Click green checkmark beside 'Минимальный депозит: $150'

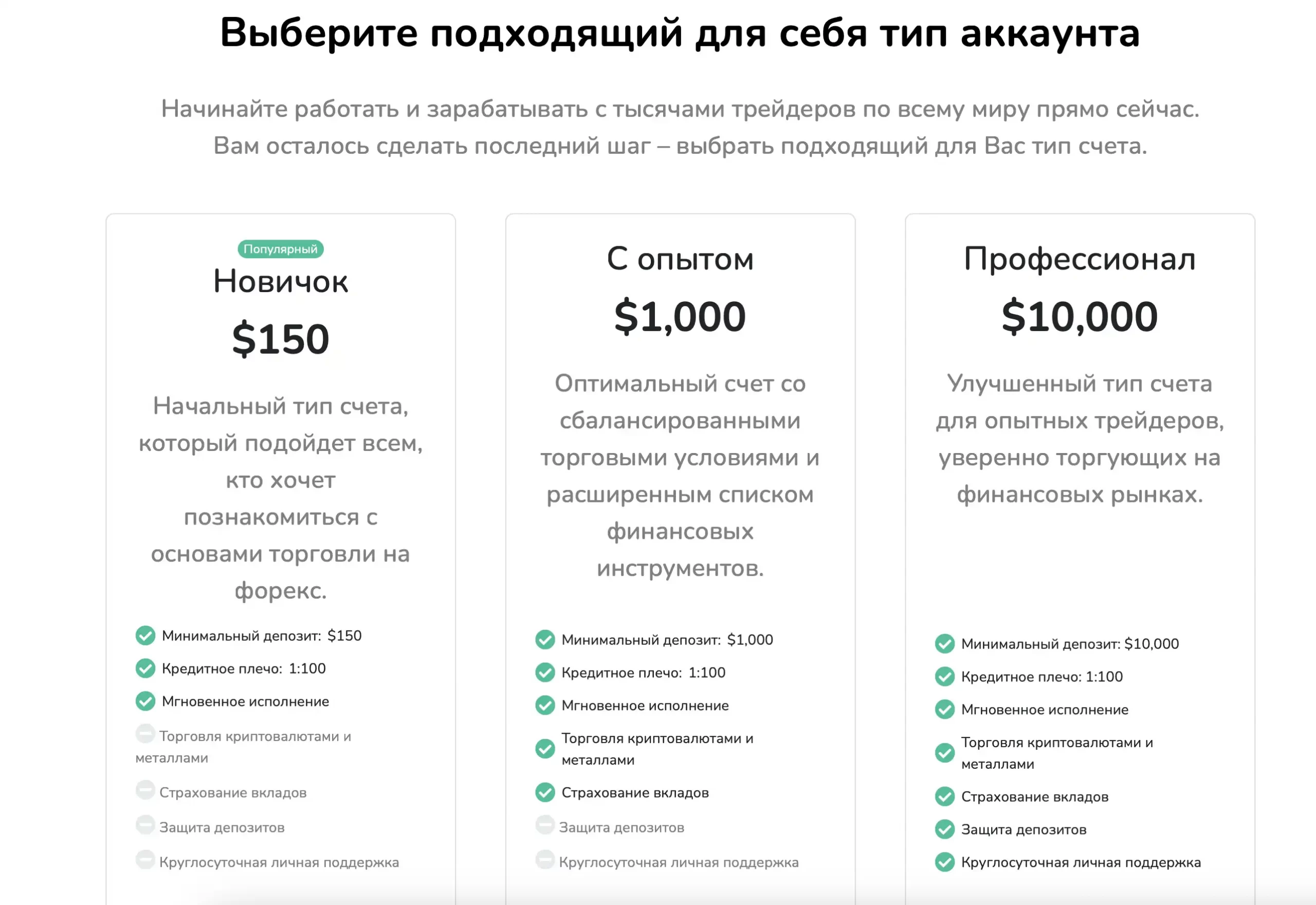pyautogui.click(x=145, y=636)
